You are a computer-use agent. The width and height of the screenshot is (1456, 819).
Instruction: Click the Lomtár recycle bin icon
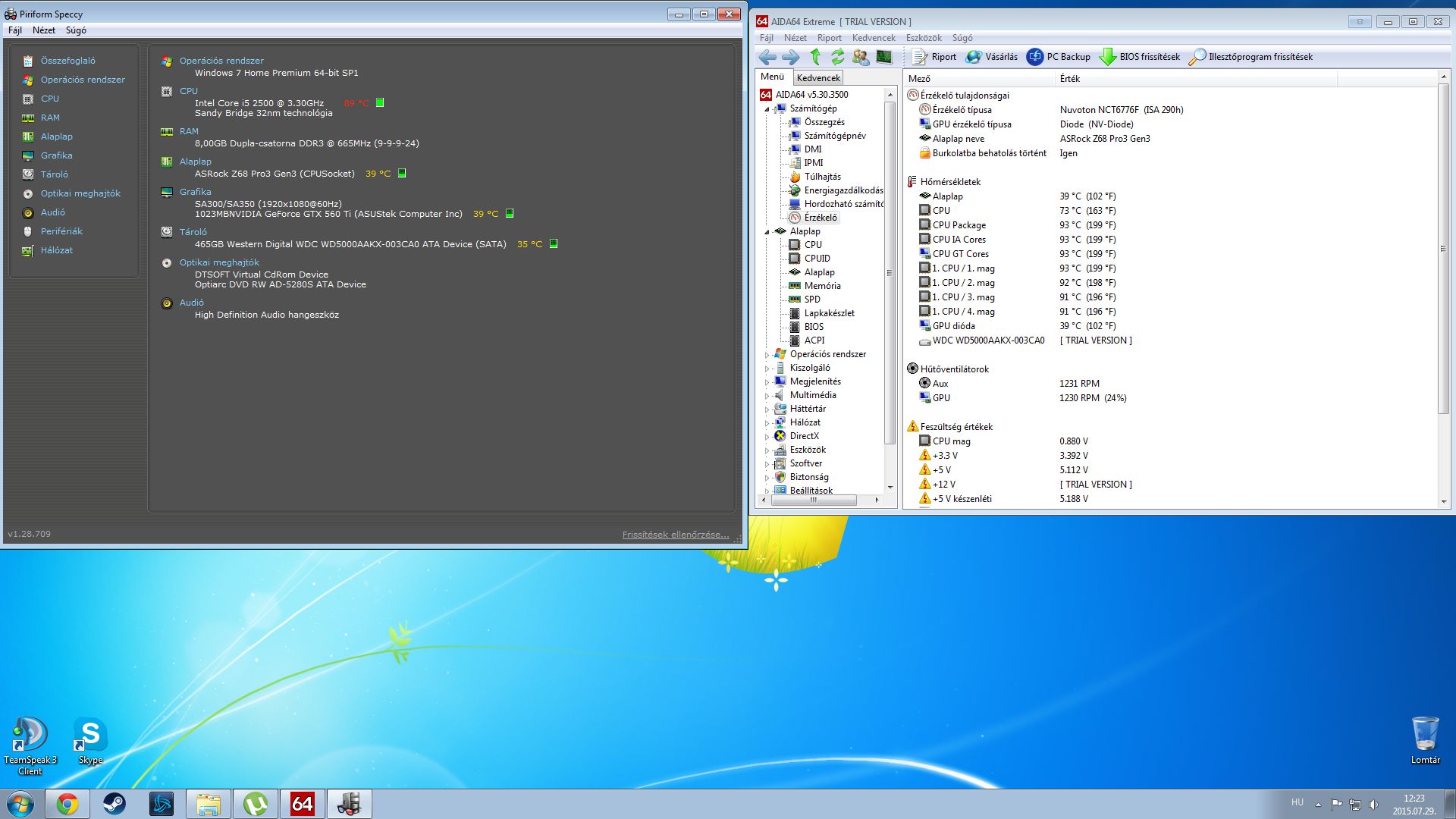tap(1425, 740)
